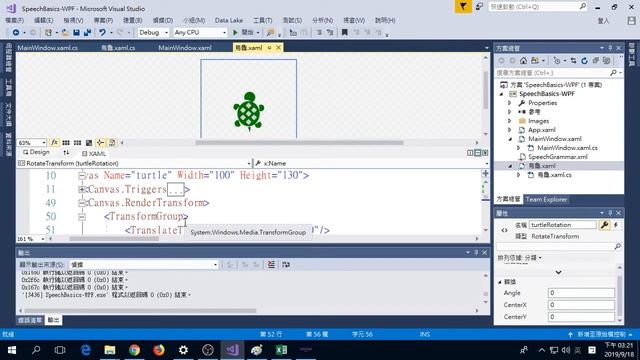The image size is (640, 360).
Task: Click the Angle value field
Action: click(x=581, y=293)
